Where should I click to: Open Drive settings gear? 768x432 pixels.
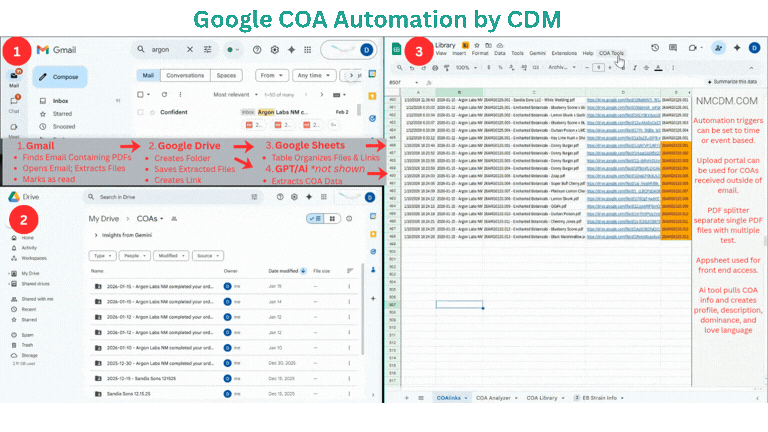coord(294,197)
